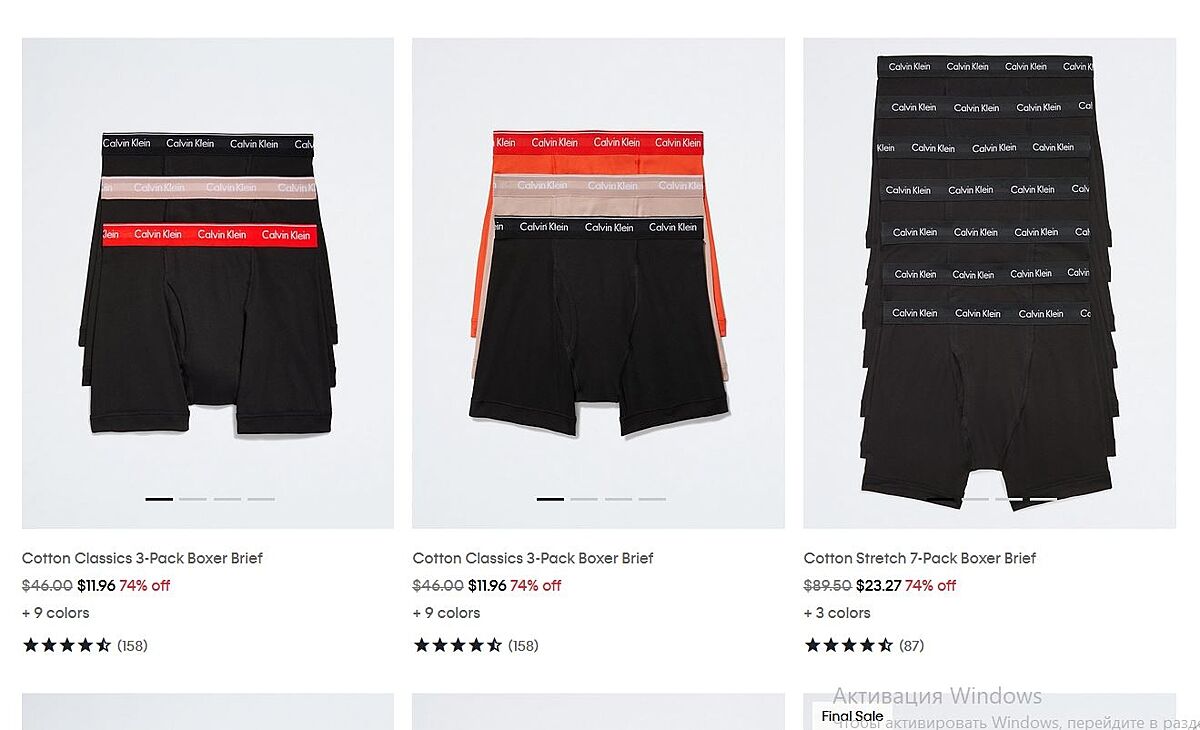Open the black-red waistband 3-pack product image

(x=208, y=283)
